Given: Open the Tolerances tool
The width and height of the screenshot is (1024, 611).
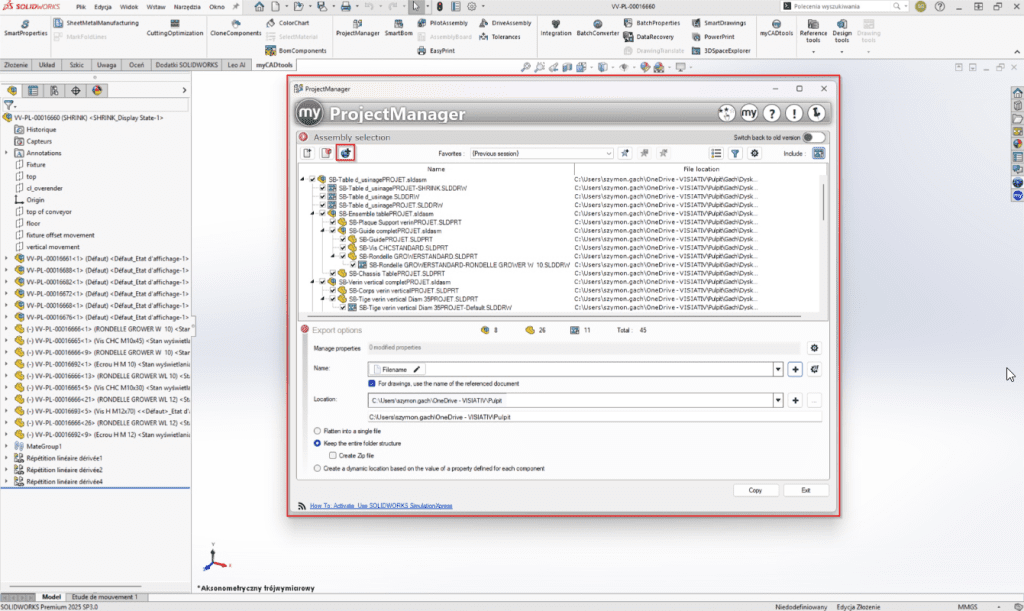Looking at the screenshot, I should click(x=500, y=37).
